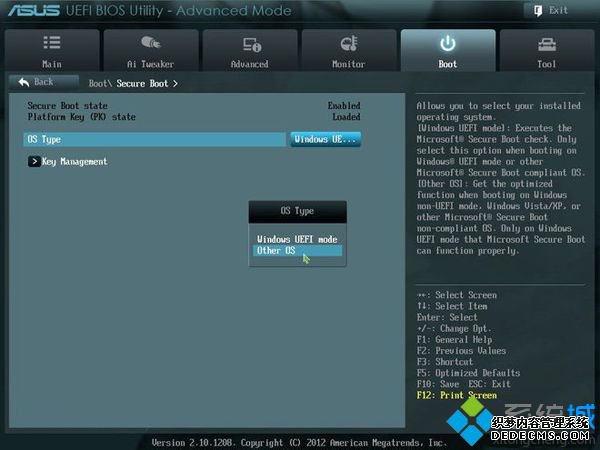Image resolution: width=600 pixels, height=450 pixels.
Task: Click F3: Shortcut hint
Action: click(445, 362)
